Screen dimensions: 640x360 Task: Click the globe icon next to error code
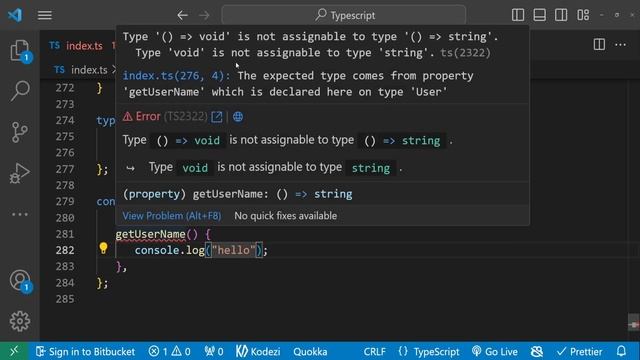click(238, 117)
